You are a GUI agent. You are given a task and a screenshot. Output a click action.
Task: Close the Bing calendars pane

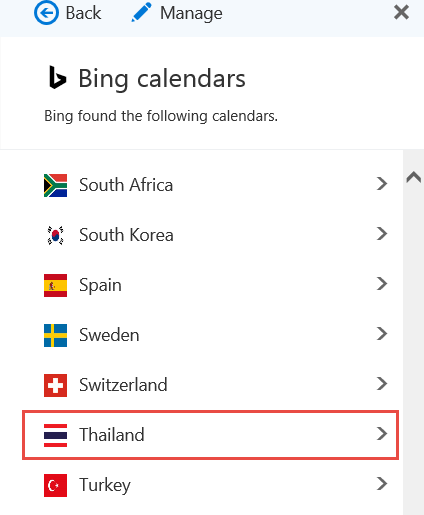401,13
